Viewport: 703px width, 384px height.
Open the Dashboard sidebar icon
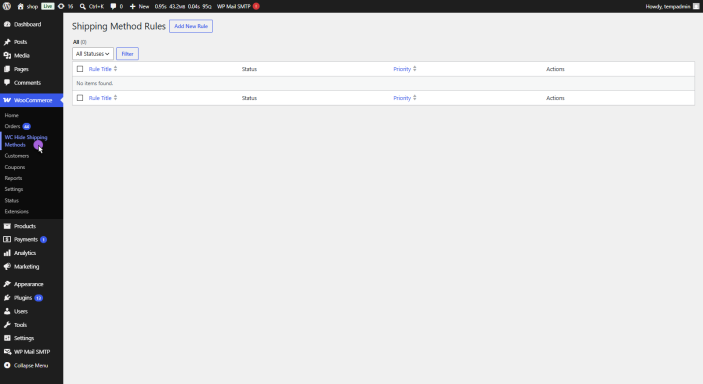(7, 24)
